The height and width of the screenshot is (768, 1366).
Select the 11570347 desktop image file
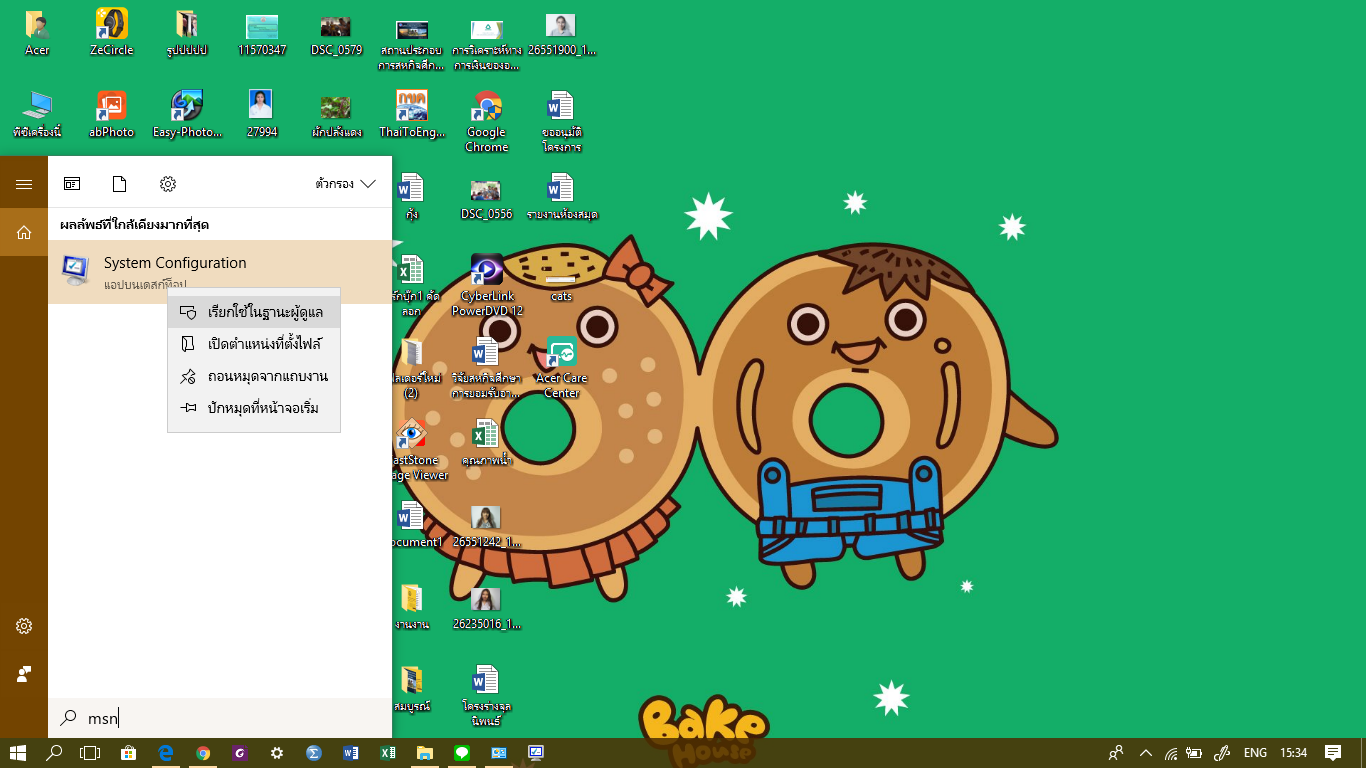point(262,33)
